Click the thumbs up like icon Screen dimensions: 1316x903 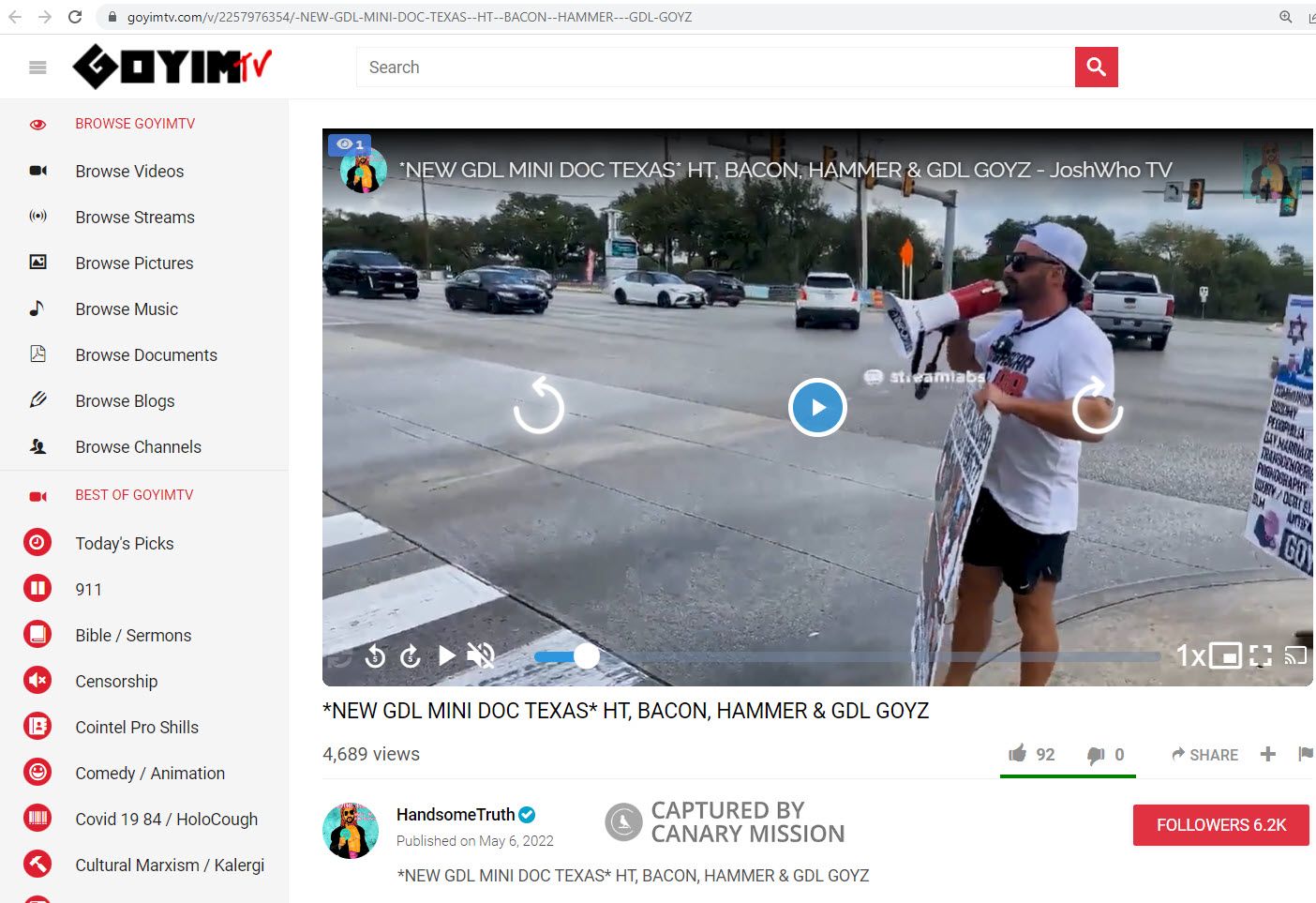coord(1017,754)
